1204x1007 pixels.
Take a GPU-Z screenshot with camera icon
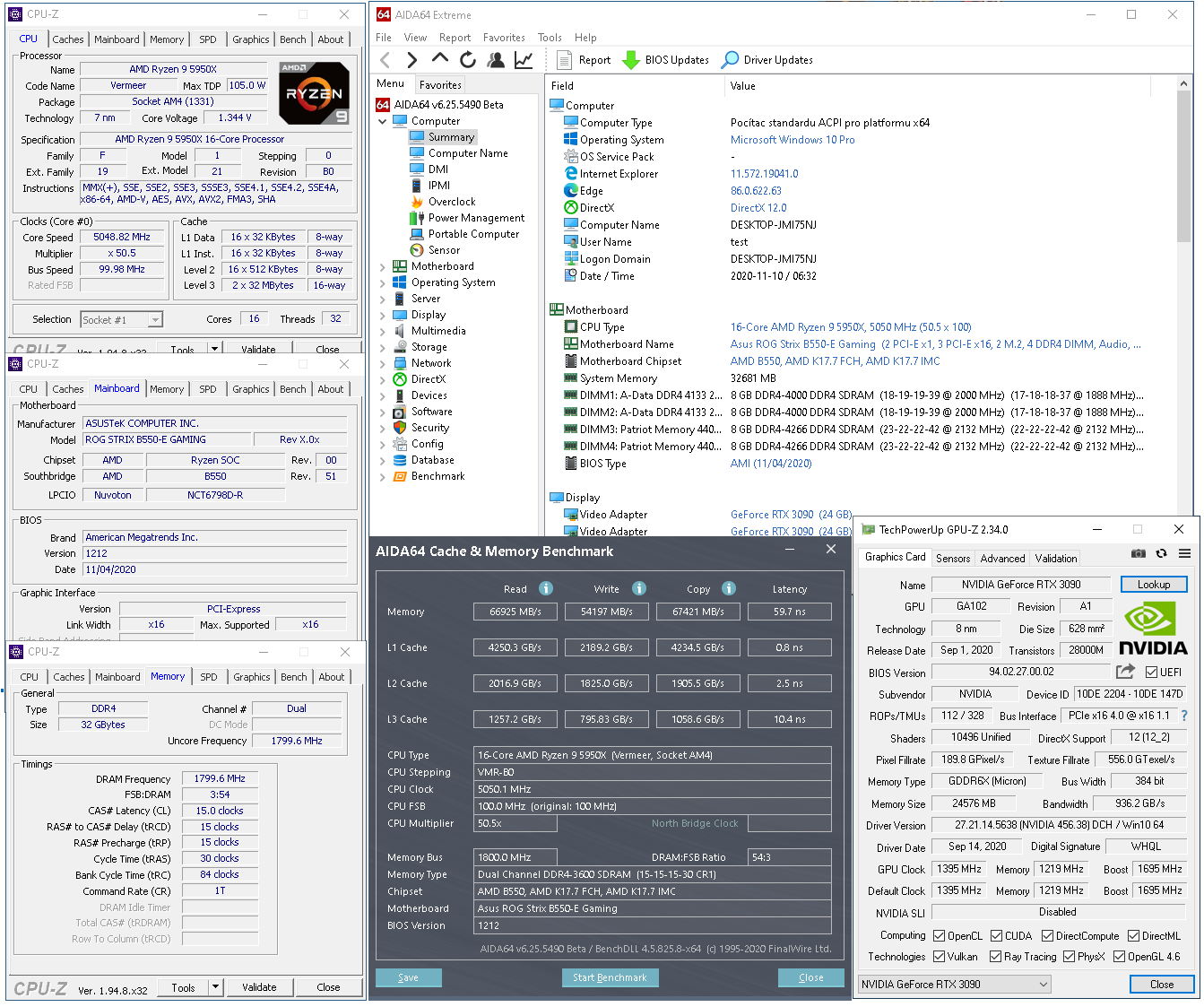tap(1139, 554)
